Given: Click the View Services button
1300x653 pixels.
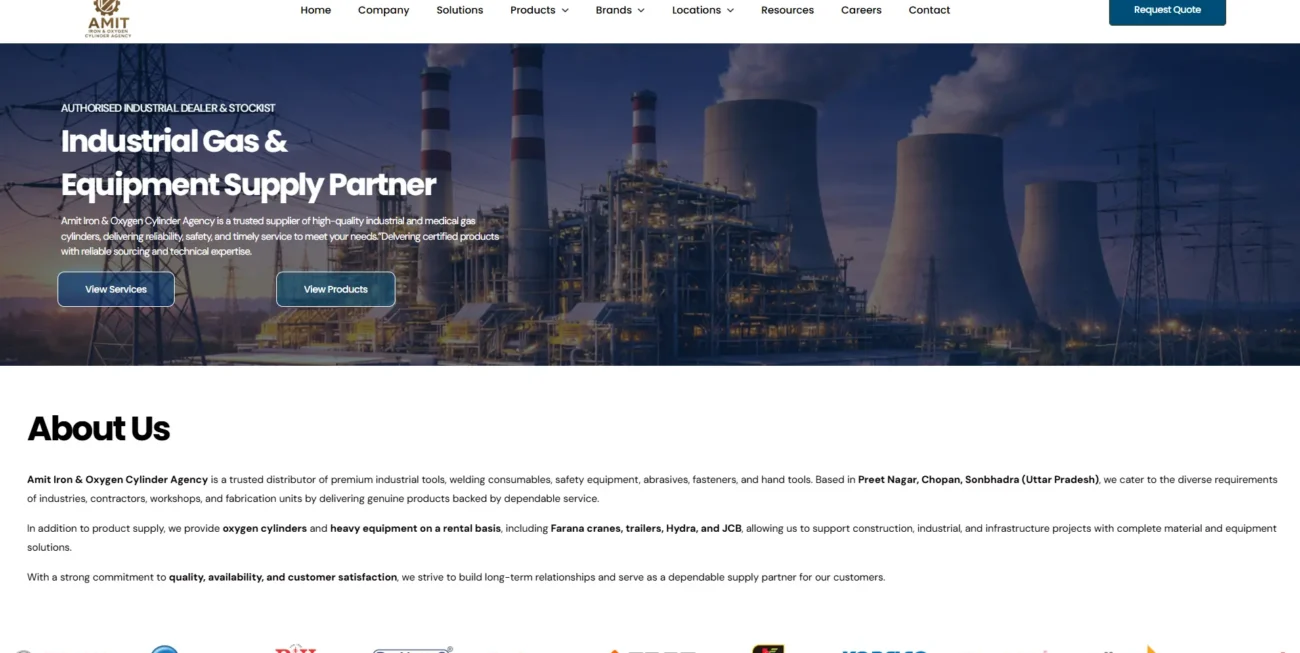Looking at the screenshot, I should 116,289.
